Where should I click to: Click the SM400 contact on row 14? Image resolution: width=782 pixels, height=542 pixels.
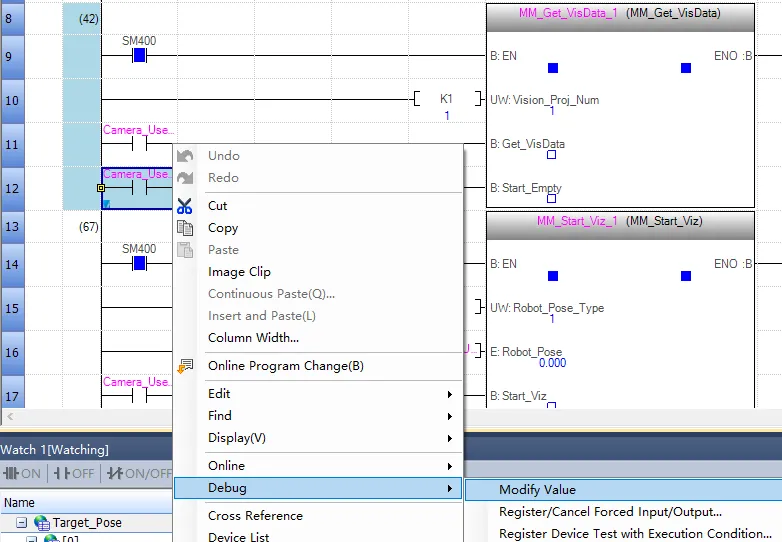tap(139, 263)
